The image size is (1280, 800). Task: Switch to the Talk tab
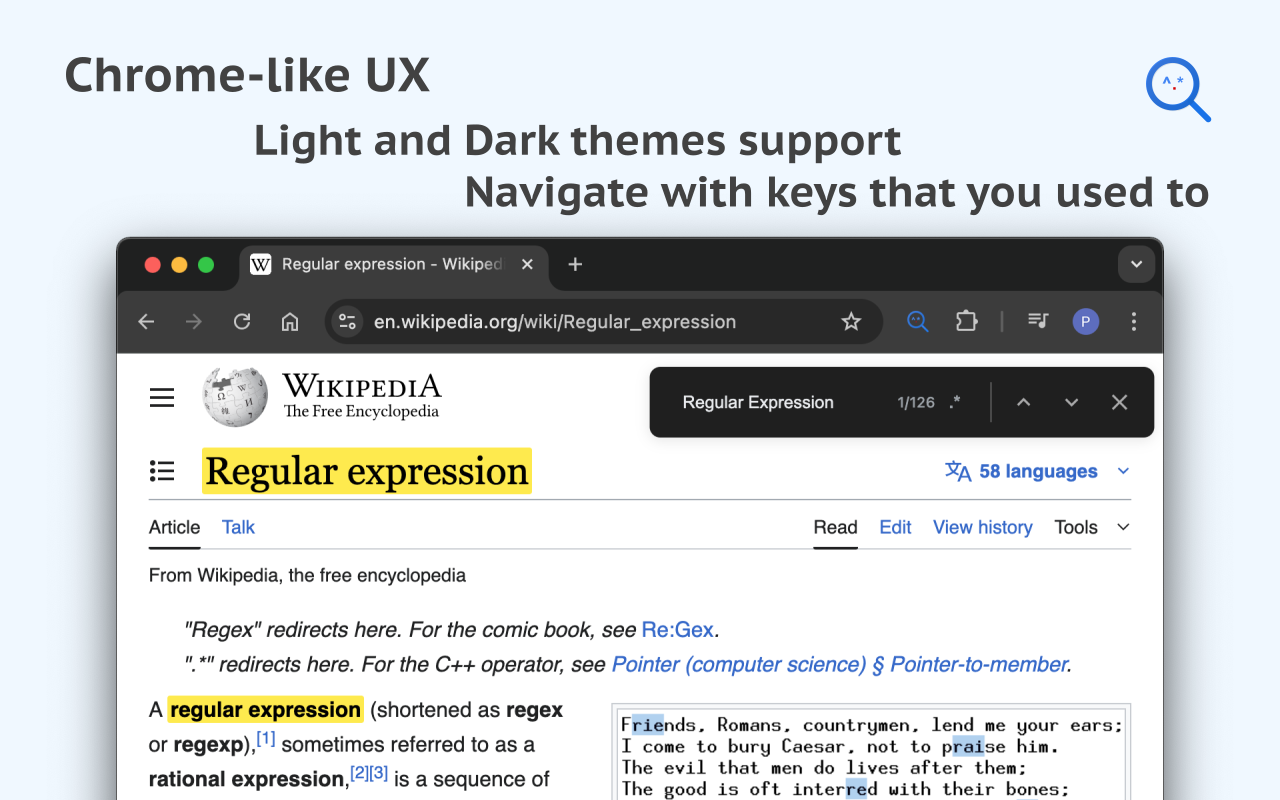click(237, 527)
